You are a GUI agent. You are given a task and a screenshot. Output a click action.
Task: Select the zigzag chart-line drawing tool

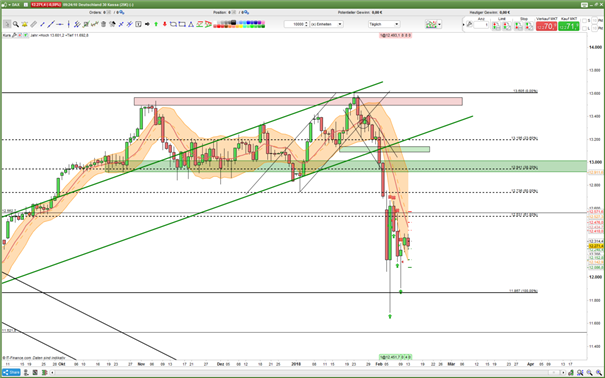[x=95, y=24]
